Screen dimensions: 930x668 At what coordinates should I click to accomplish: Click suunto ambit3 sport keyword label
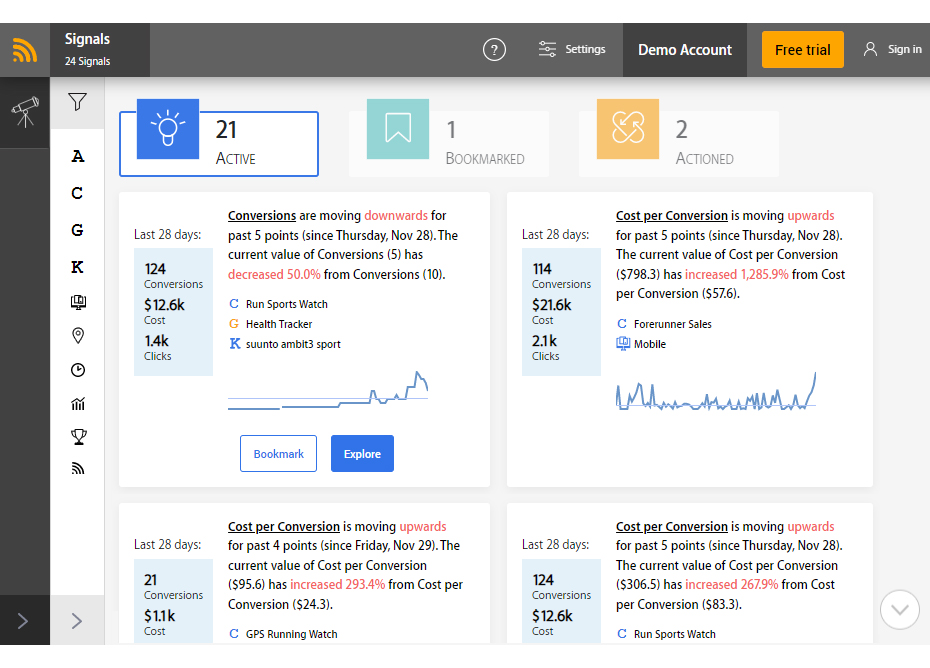pyautogui.click(x=293, y=344)
